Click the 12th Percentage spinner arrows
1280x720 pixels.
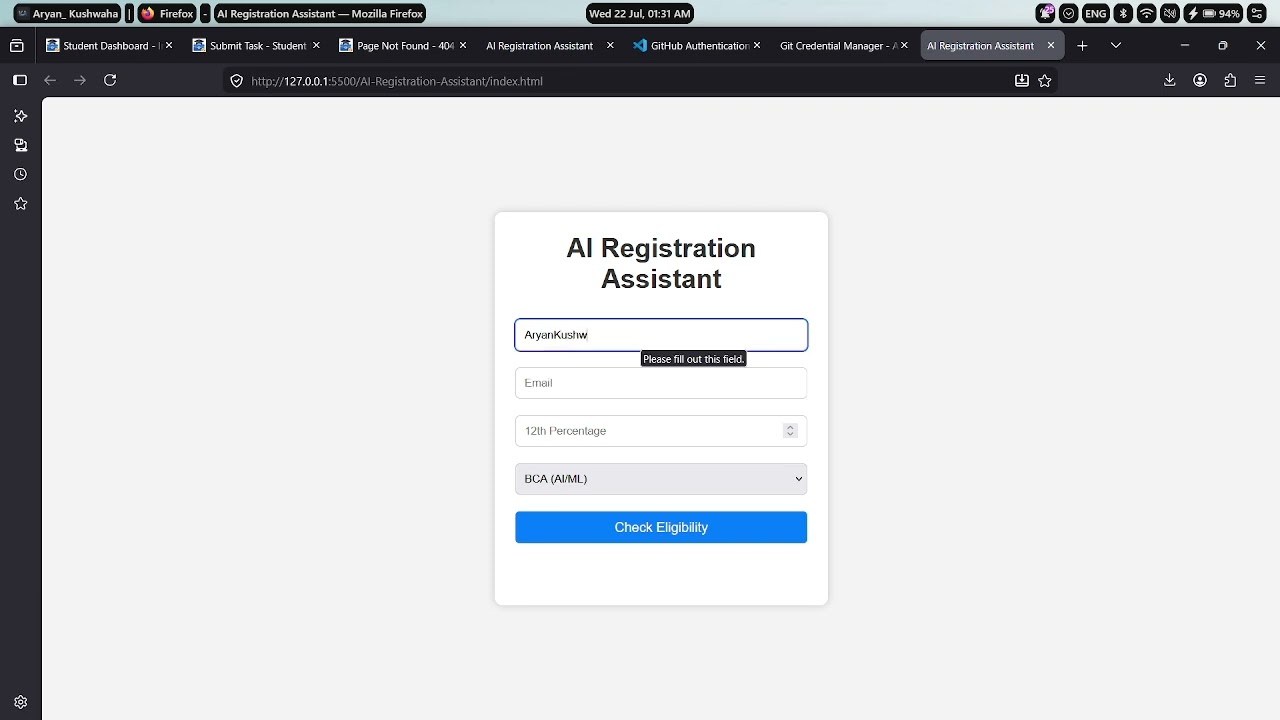pyautogui.click(x=790, y=431)
